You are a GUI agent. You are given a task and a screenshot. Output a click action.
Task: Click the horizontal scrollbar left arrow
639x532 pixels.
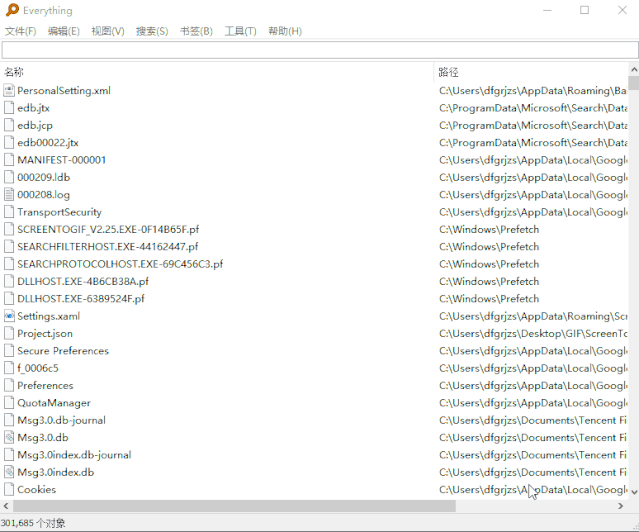point(6,506)
